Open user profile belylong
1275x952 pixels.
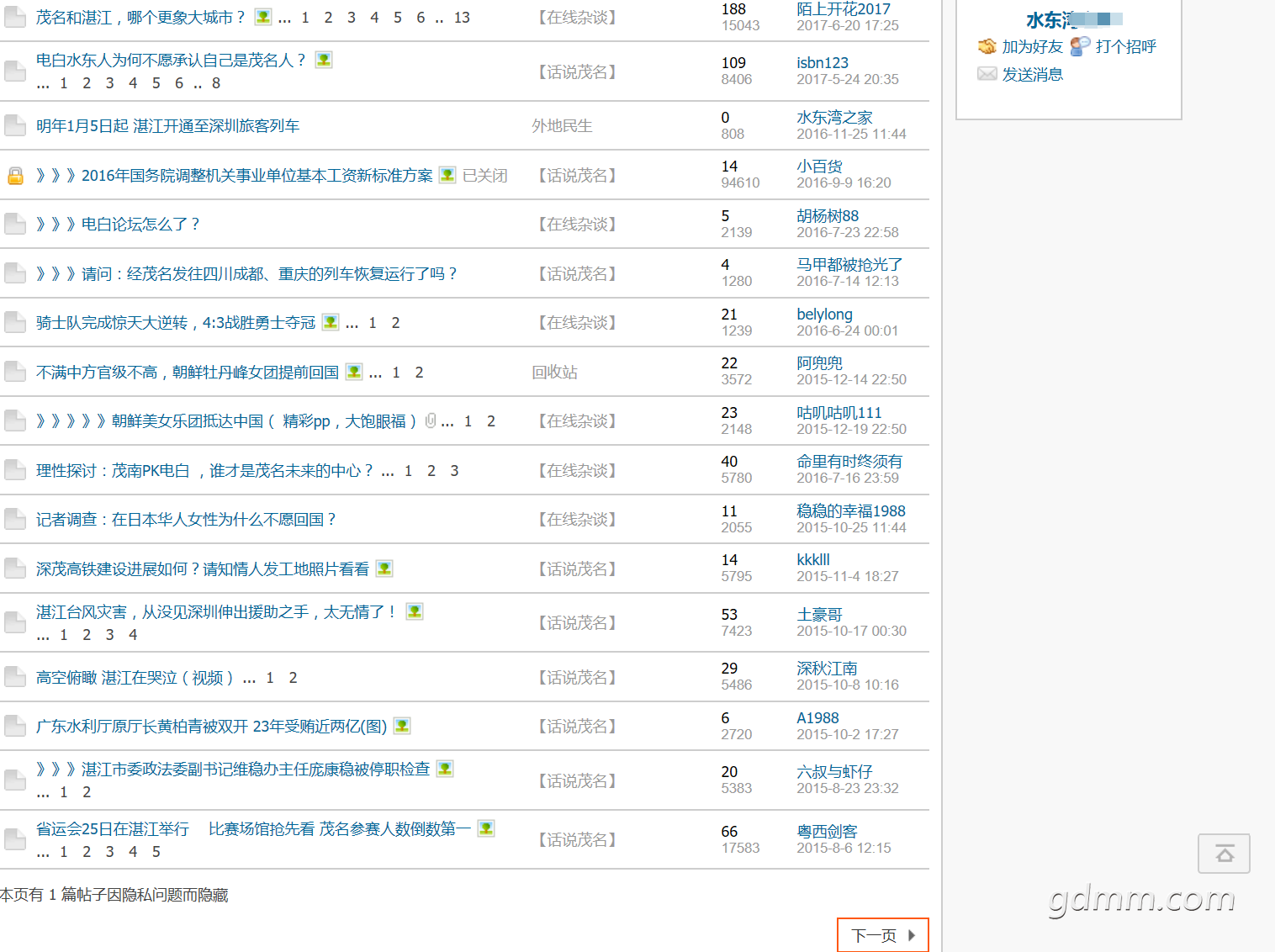tap(824, 315)
